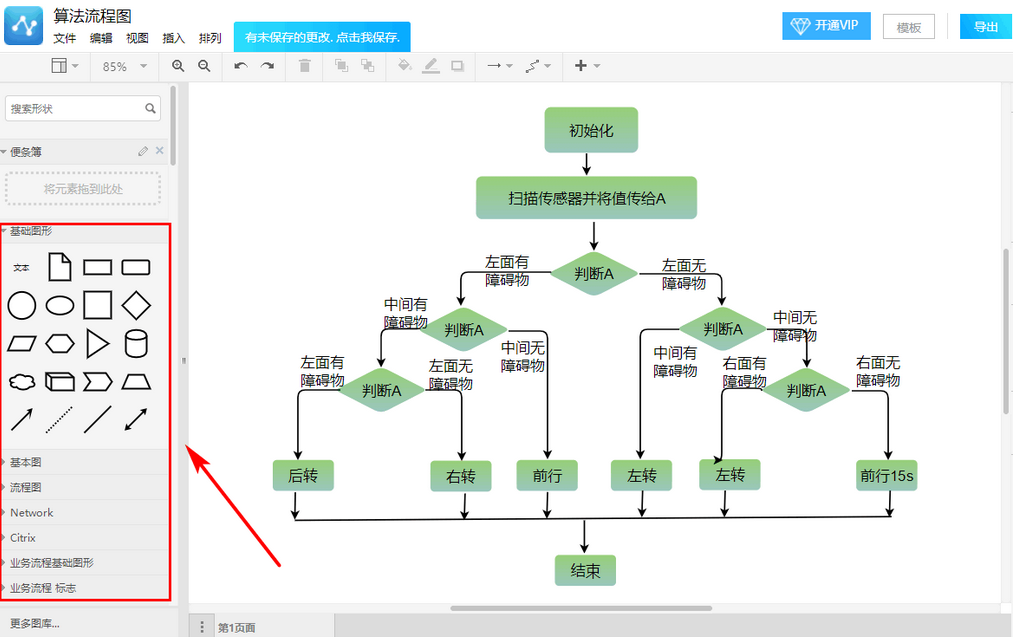
Task: Undo the last change
Action: (241, 66)
